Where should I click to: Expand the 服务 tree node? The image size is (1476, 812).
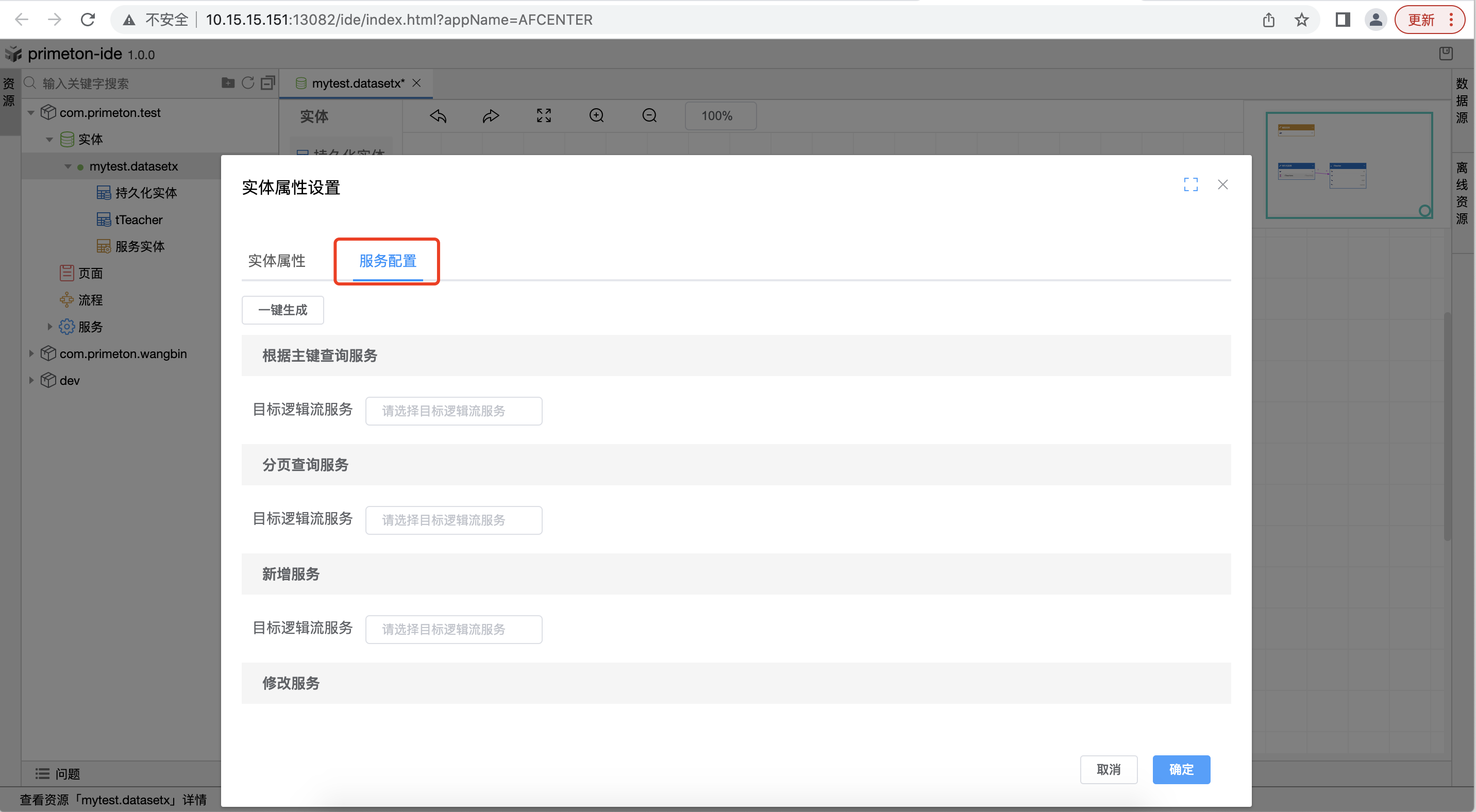pos(49,327)
